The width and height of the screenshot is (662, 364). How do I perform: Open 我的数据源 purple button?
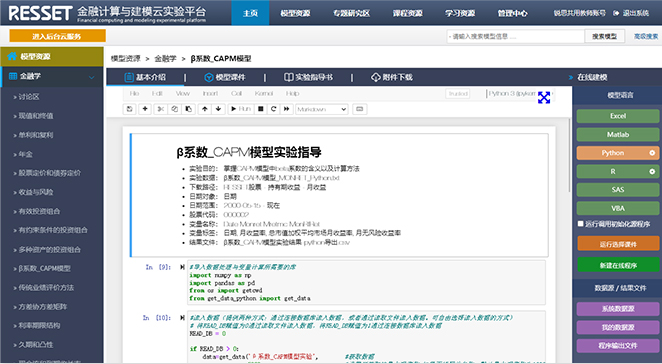tap(618, 327)
